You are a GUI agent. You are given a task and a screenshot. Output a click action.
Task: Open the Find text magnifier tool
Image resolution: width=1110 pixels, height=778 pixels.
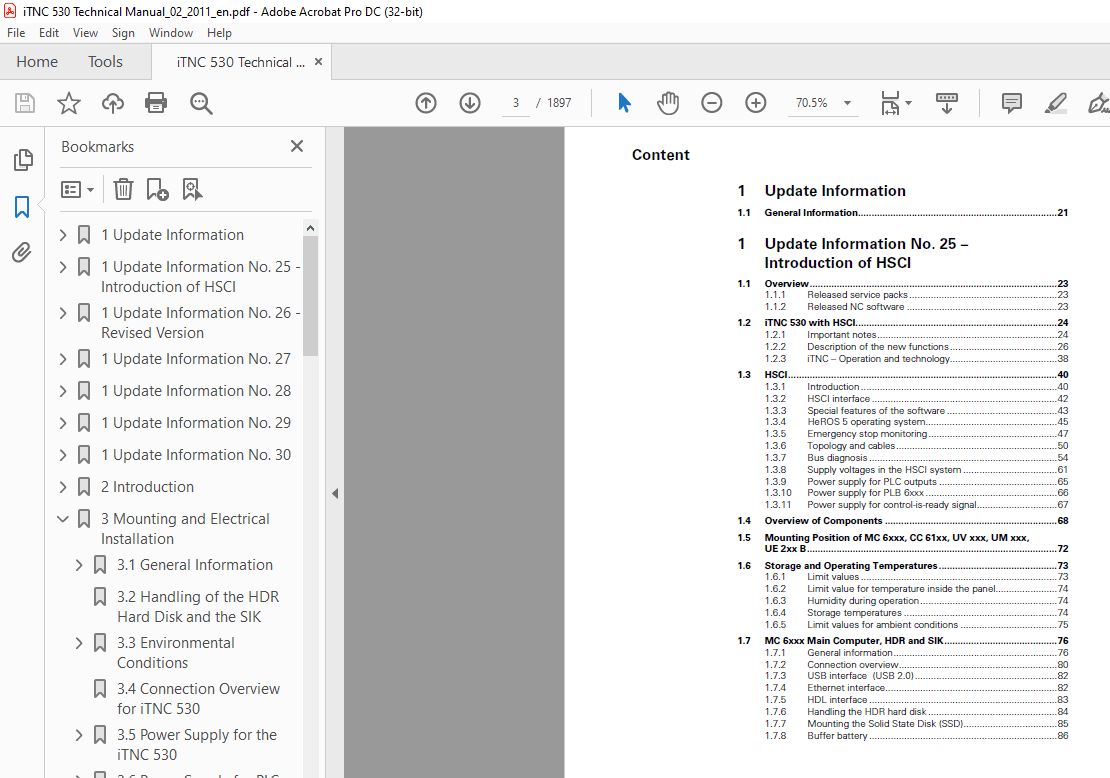[x=201, y=103]
